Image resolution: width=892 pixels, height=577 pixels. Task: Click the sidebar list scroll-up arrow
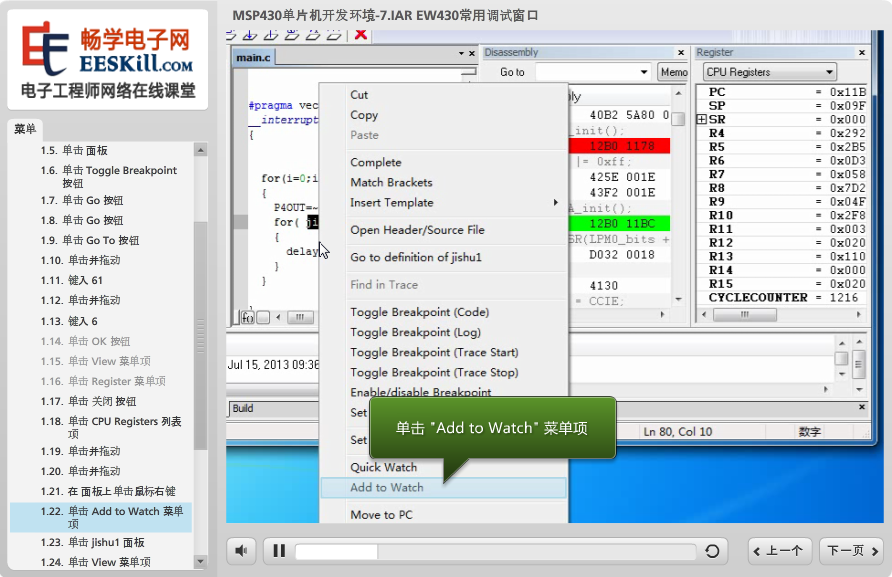[200, 150]
